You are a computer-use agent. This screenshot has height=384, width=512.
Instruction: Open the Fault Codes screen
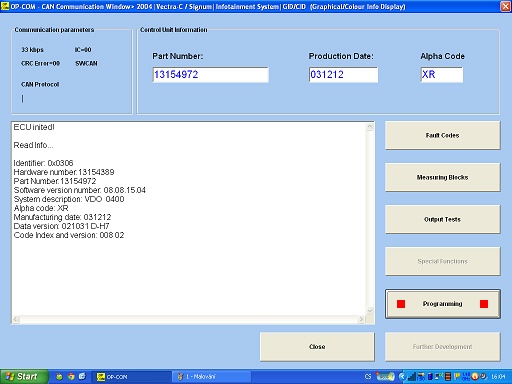coord(442,135)
